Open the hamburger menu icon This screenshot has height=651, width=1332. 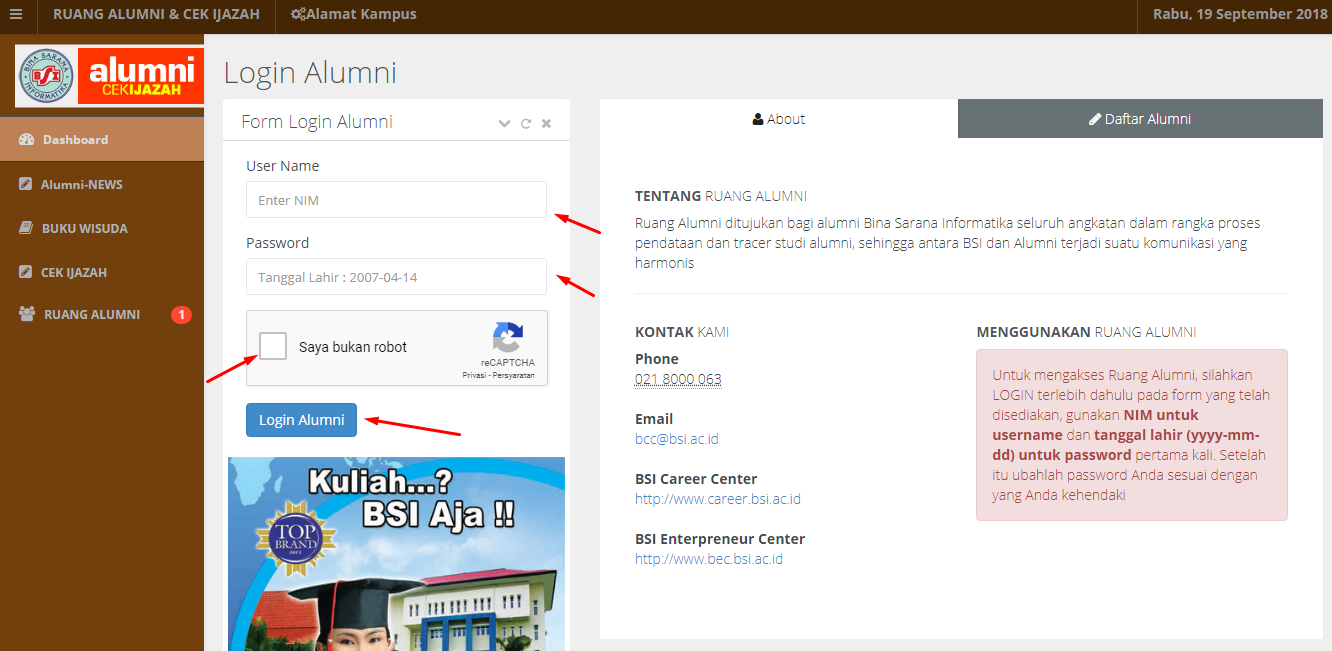pyautogui.click(x=15, y=14)
